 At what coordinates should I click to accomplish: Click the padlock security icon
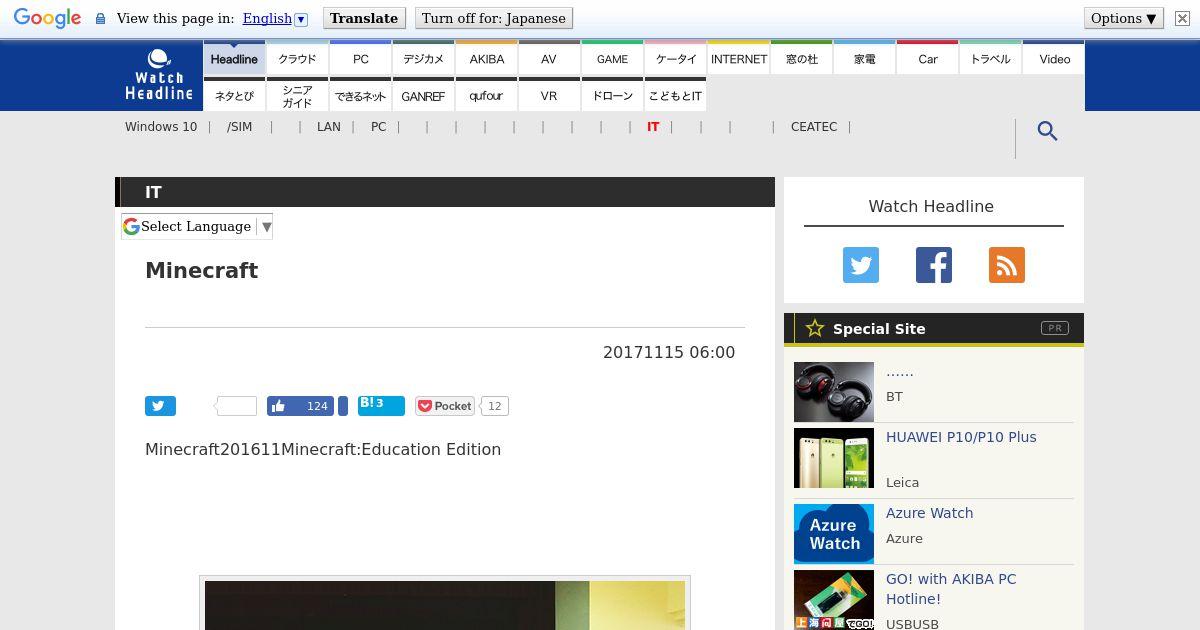pos(100,19)
